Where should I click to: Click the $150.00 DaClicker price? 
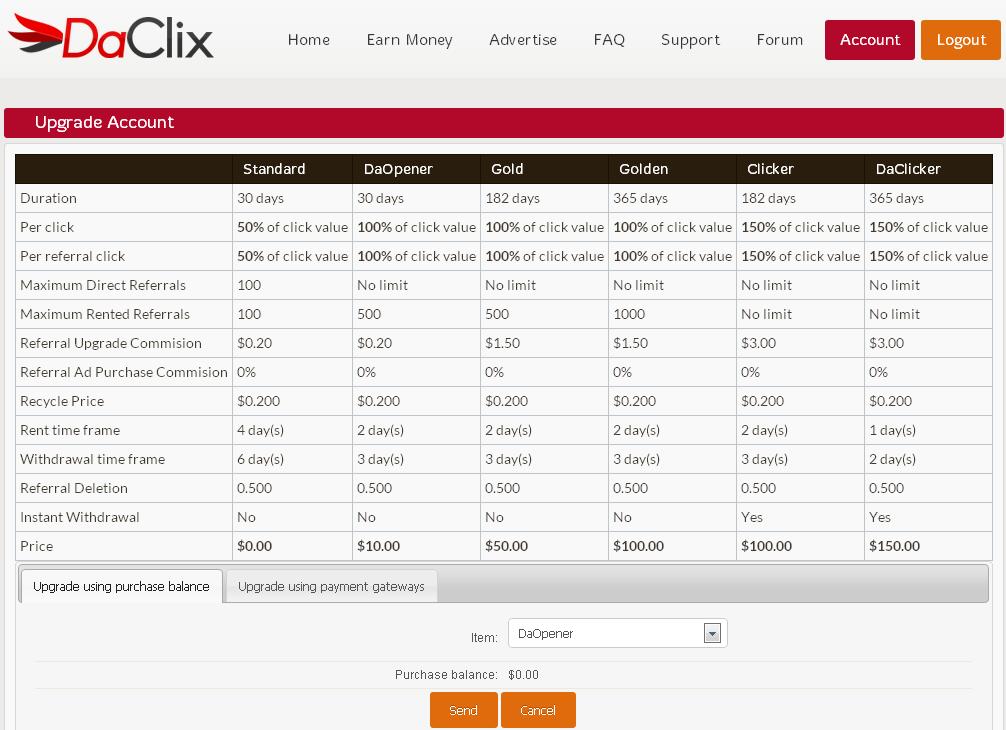[894, 546]
